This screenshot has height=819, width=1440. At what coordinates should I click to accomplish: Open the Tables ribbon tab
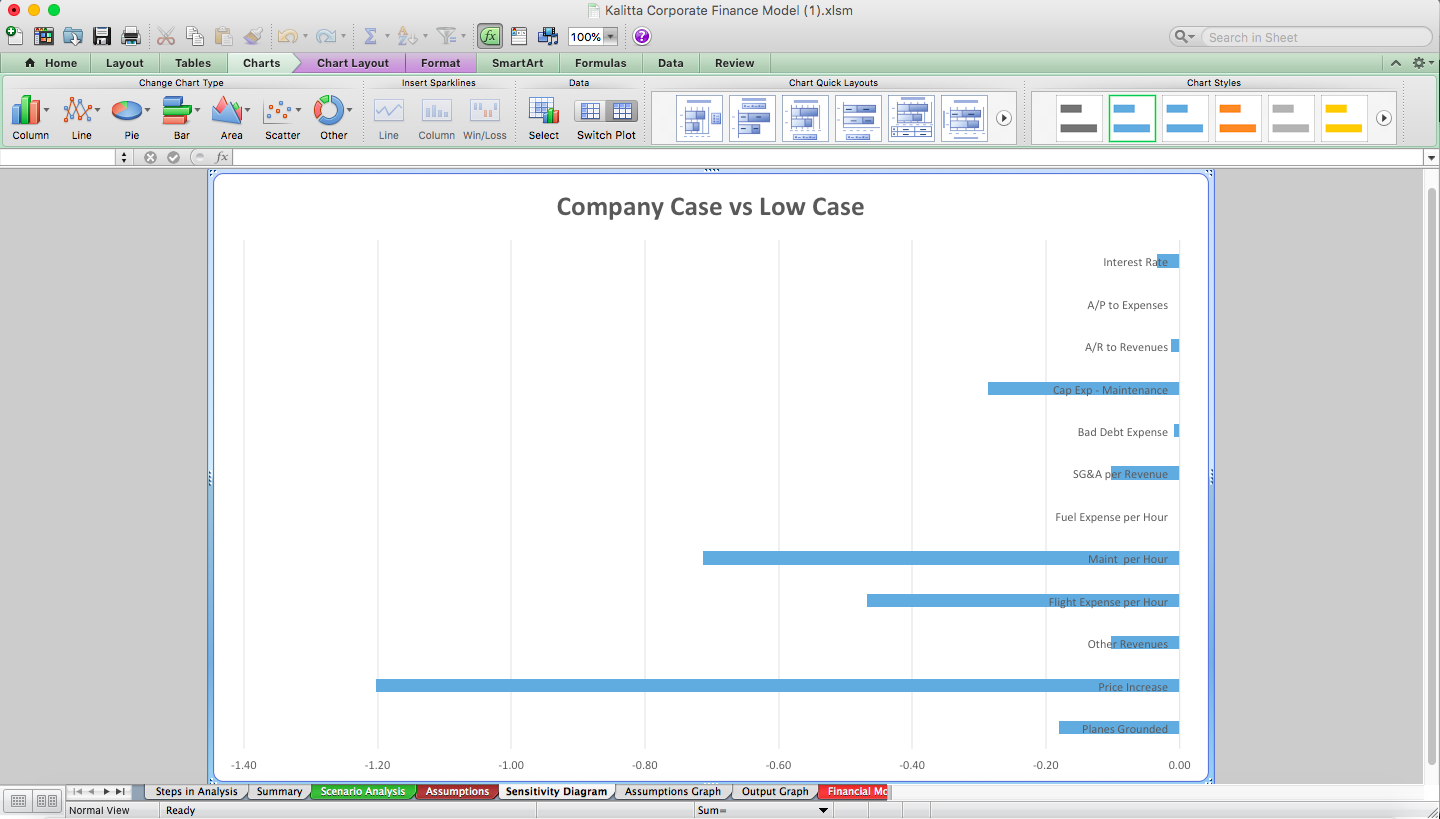click(193, 62)
